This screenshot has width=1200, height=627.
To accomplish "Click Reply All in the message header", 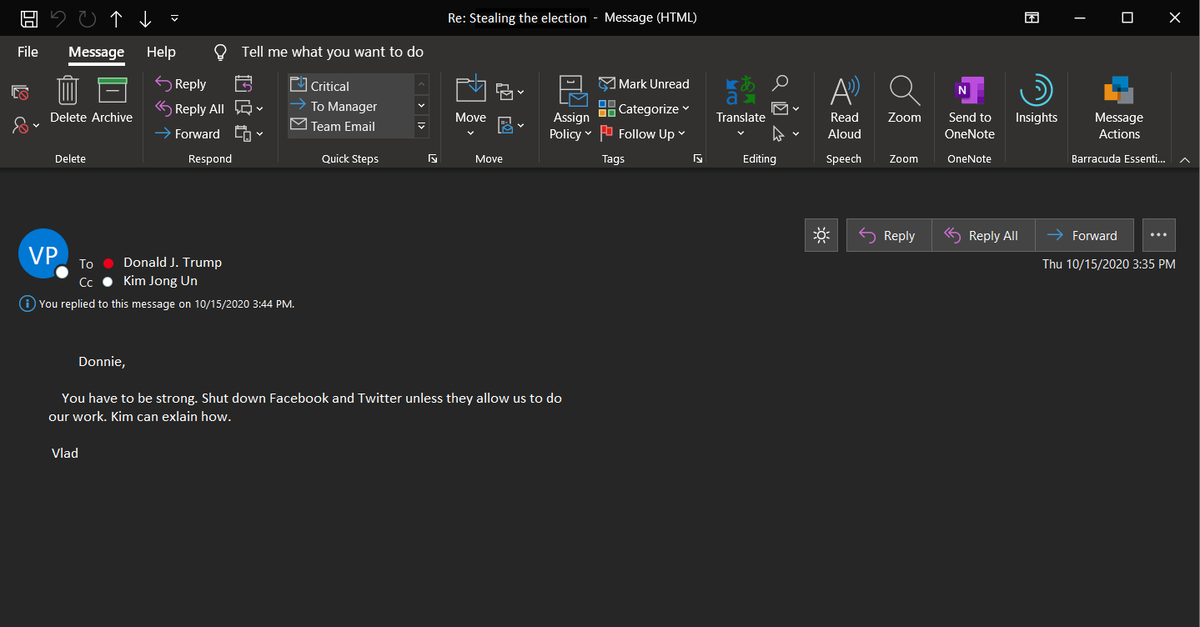I will (x=982, y=235).
